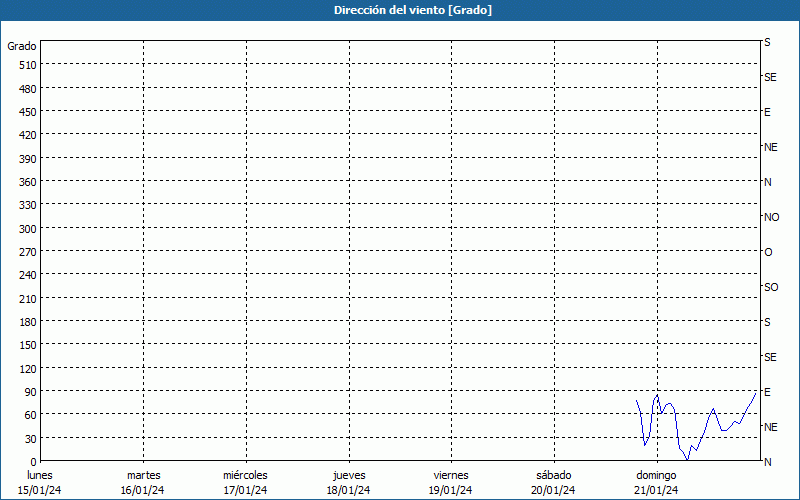
Task: Select the 90 y-axis value
Action: tap(31, 392)
